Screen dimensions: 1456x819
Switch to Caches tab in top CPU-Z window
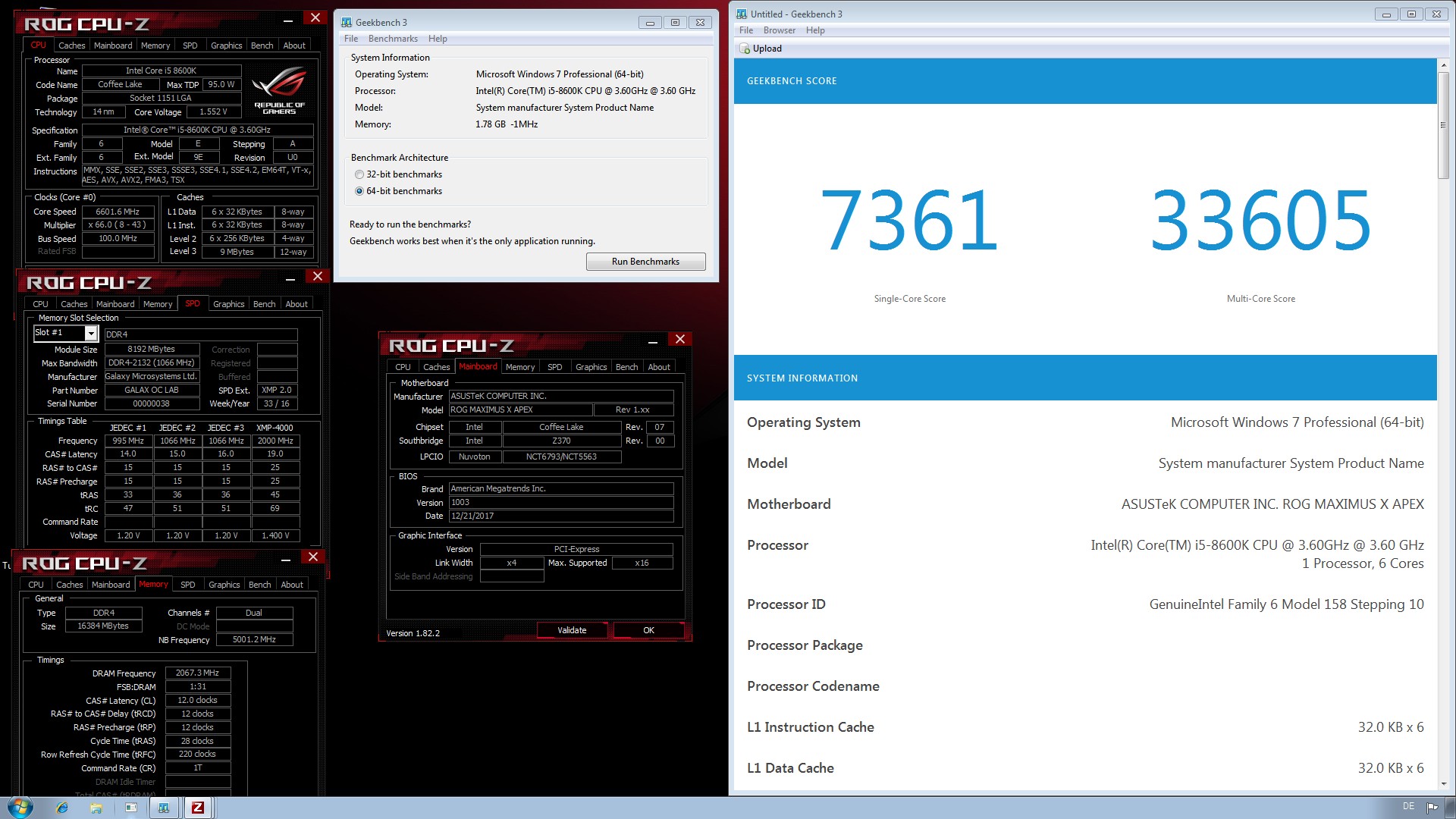point(72,45)
